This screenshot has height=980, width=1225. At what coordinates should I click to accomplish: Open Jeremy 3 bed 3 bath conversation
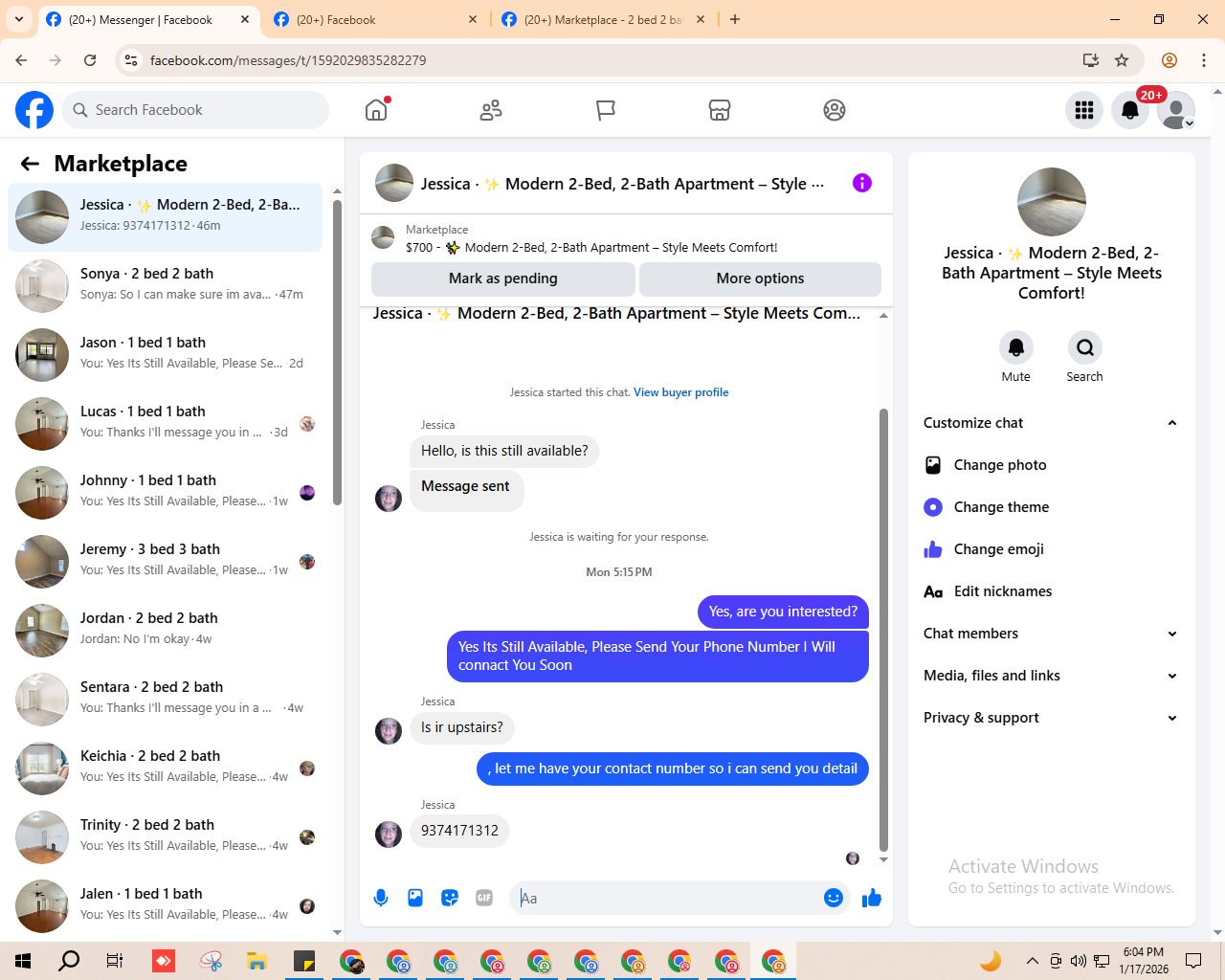click(165, 562)
